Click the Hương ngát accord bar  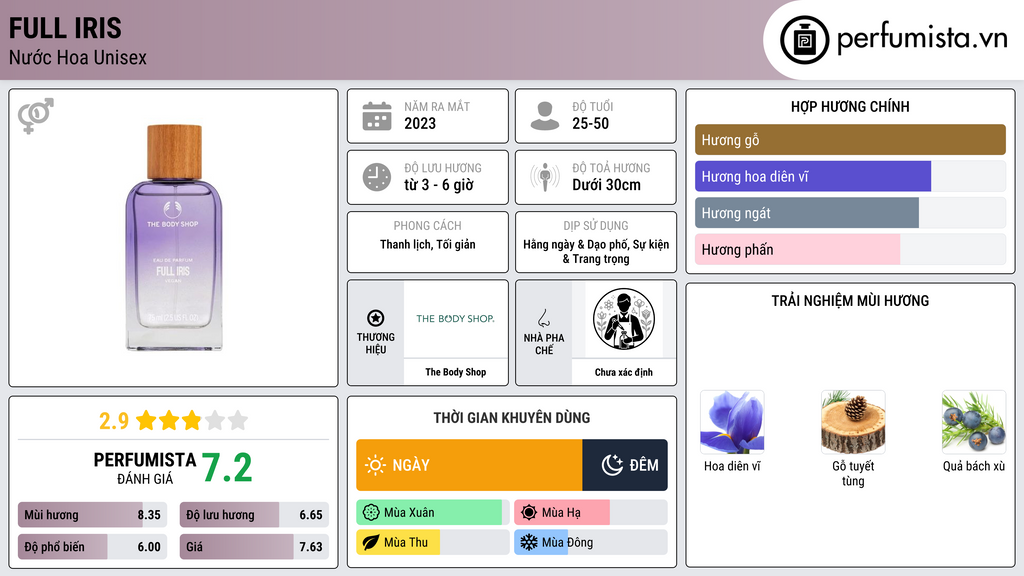click(x=850, y=213)
